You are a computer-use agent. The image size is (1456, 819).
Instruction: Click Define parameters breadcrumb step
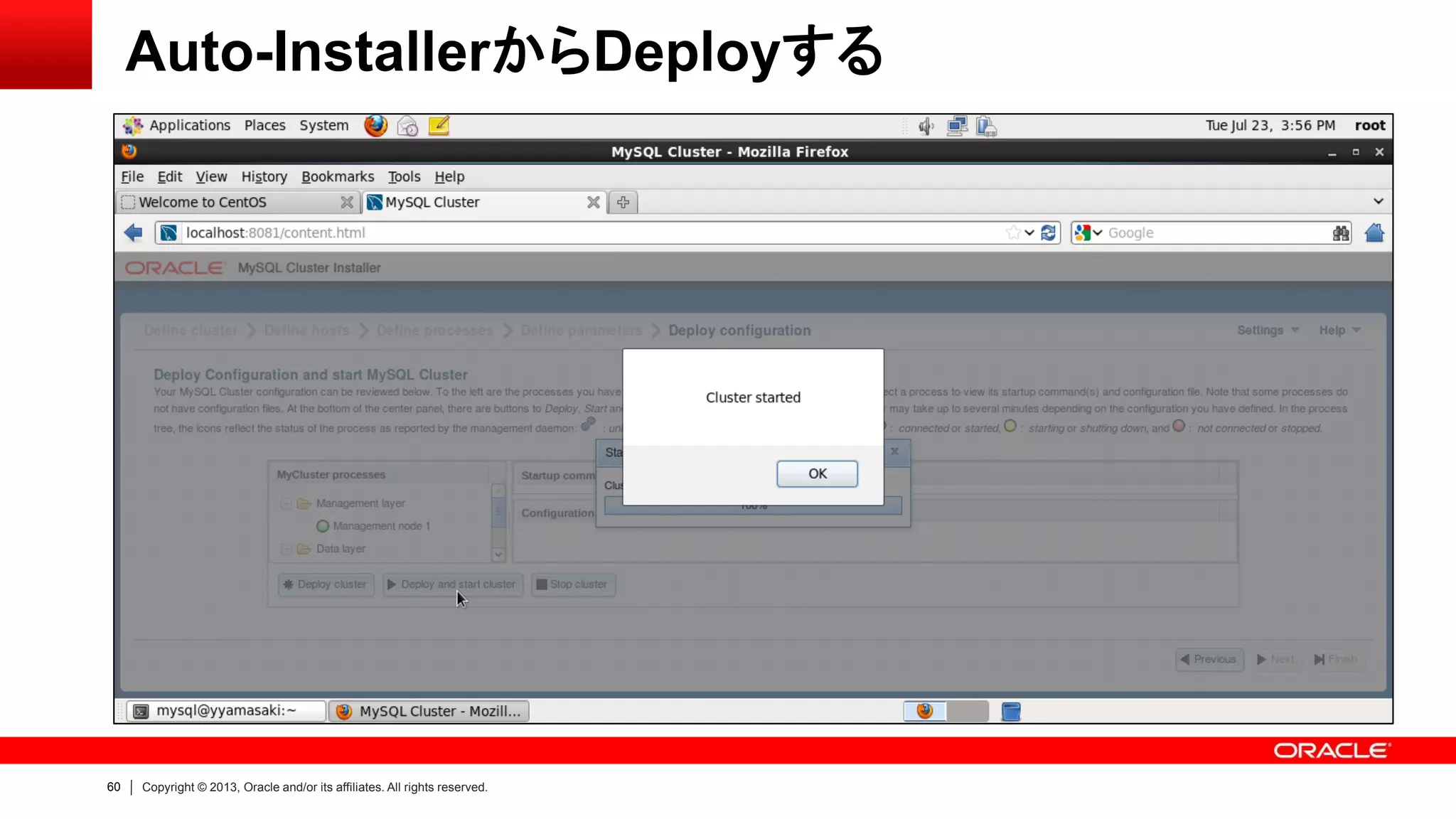tap(581, 331)
